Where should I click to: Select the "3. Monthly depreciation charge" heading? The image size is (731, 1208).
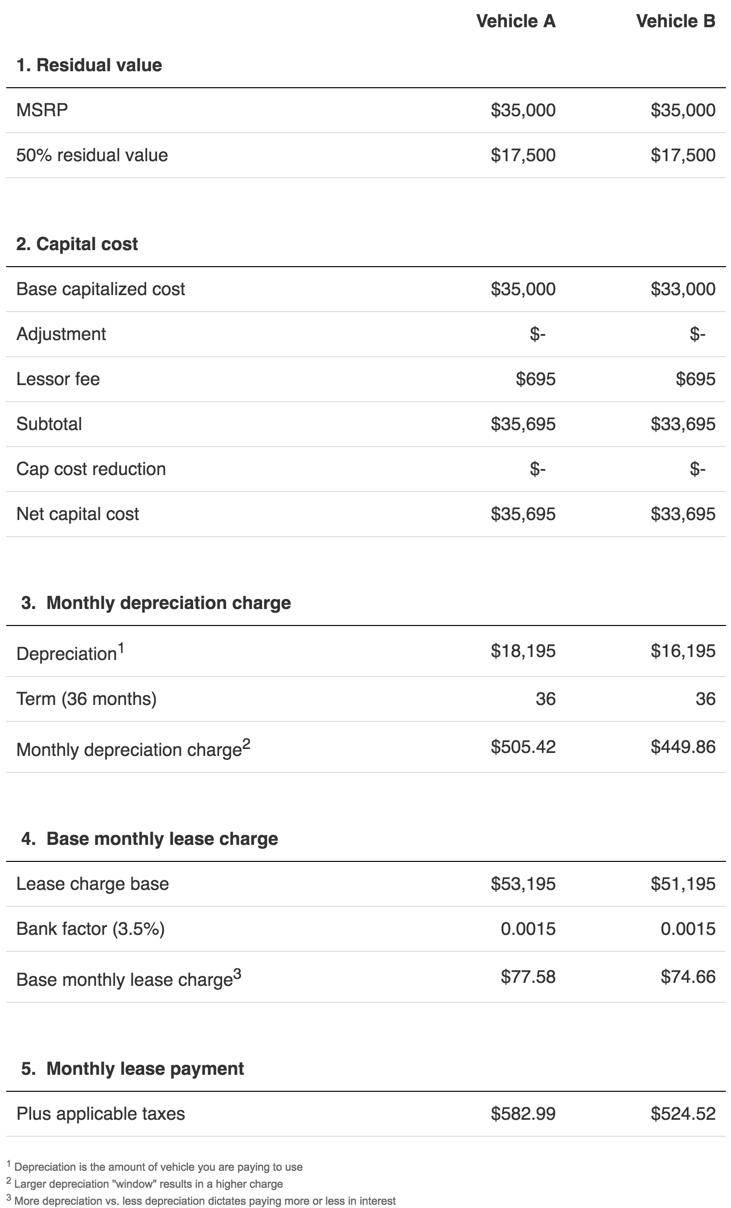[x=156, y=603]
